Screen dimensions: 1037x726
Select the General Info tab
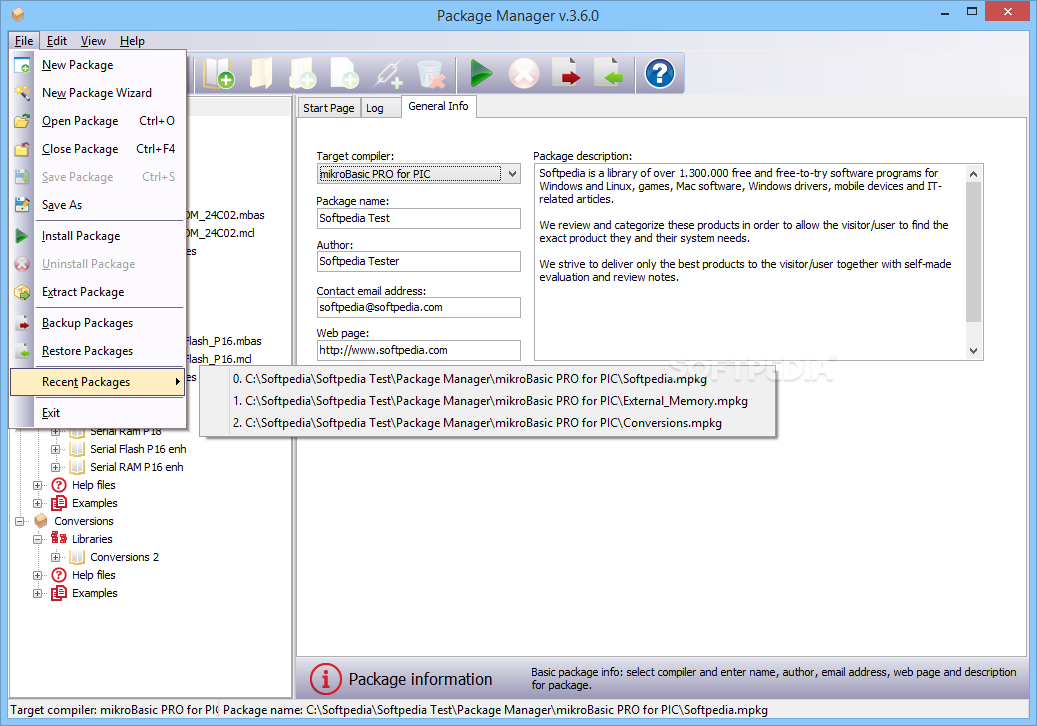pyautogui.click(x=438, y=106)
